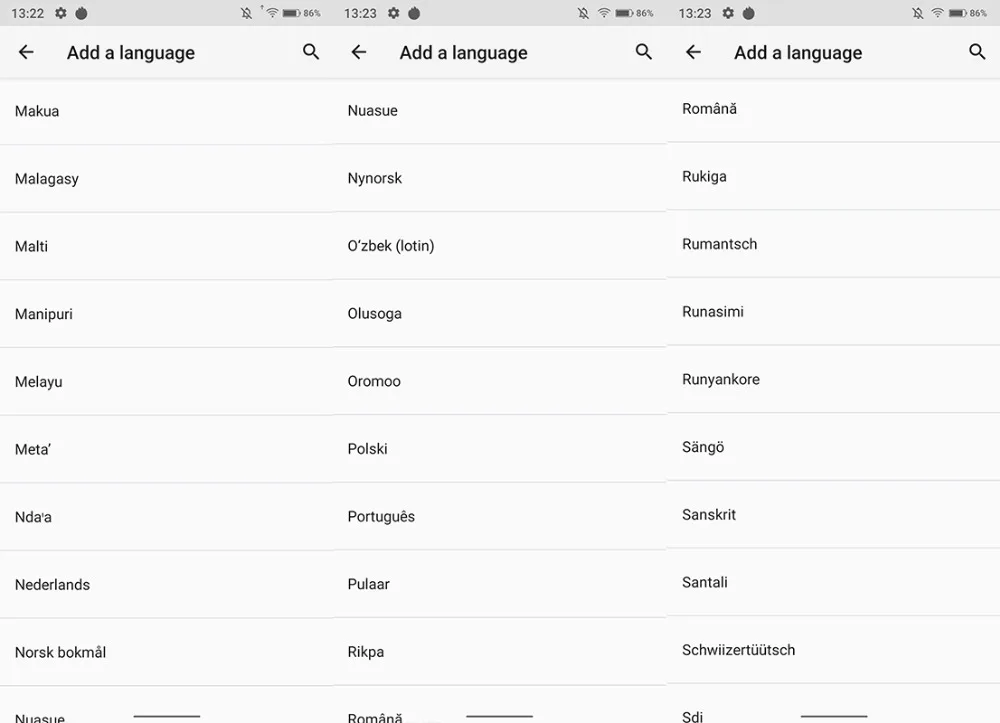Select Malti language entry
The height and width of the screenshot is (723, 1000).
click(166, 246)
